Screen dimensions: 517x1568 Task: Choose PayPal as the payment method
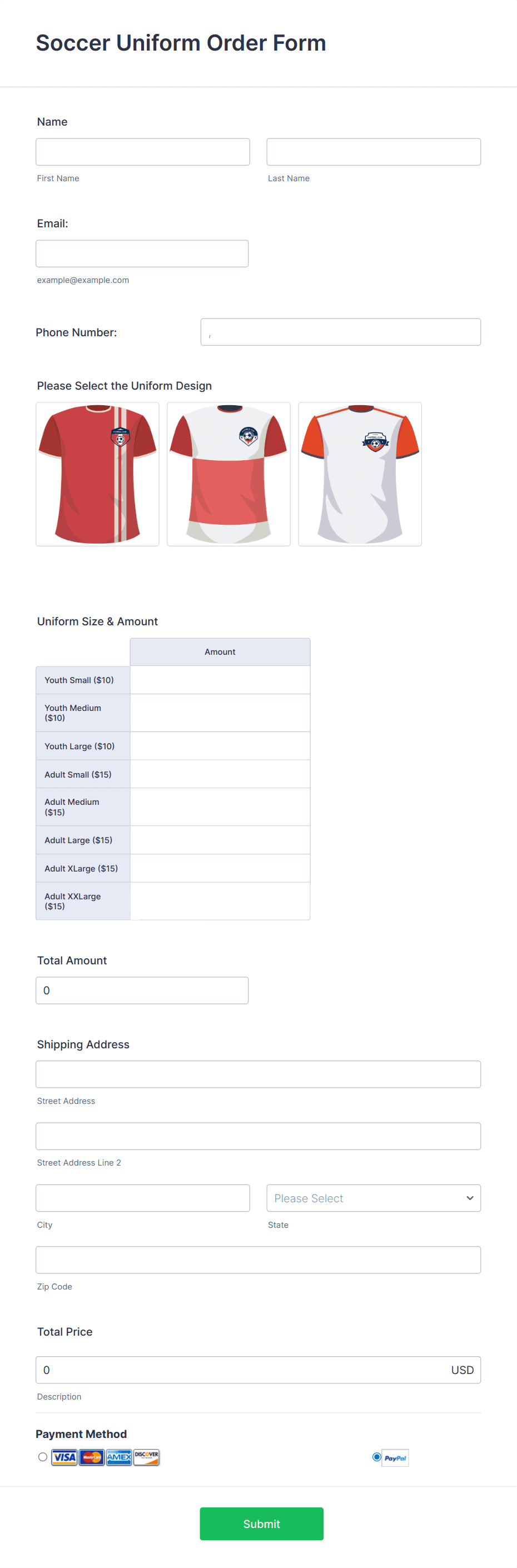376,1457
